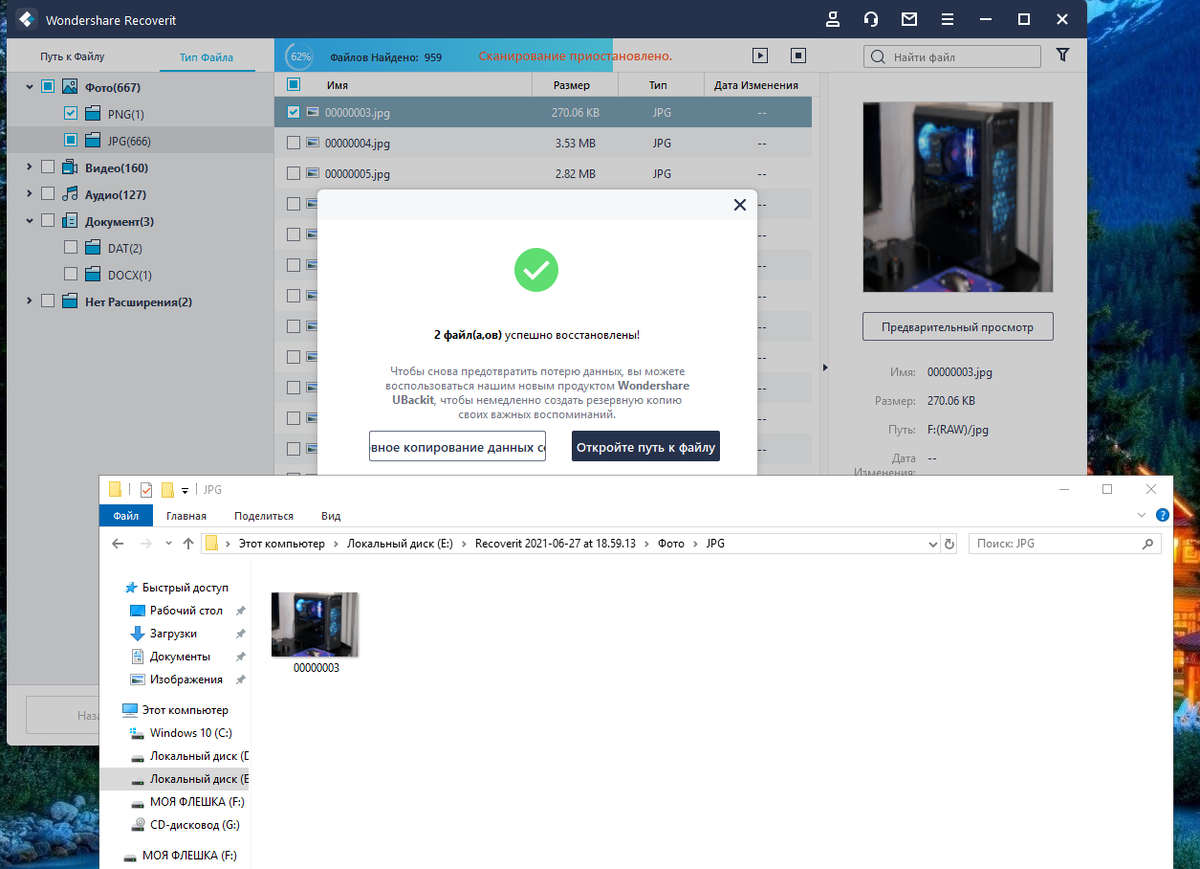Stop the scan with the stop button
Image resolution: width=1200 pixels, height=869 pixels.
798,57
